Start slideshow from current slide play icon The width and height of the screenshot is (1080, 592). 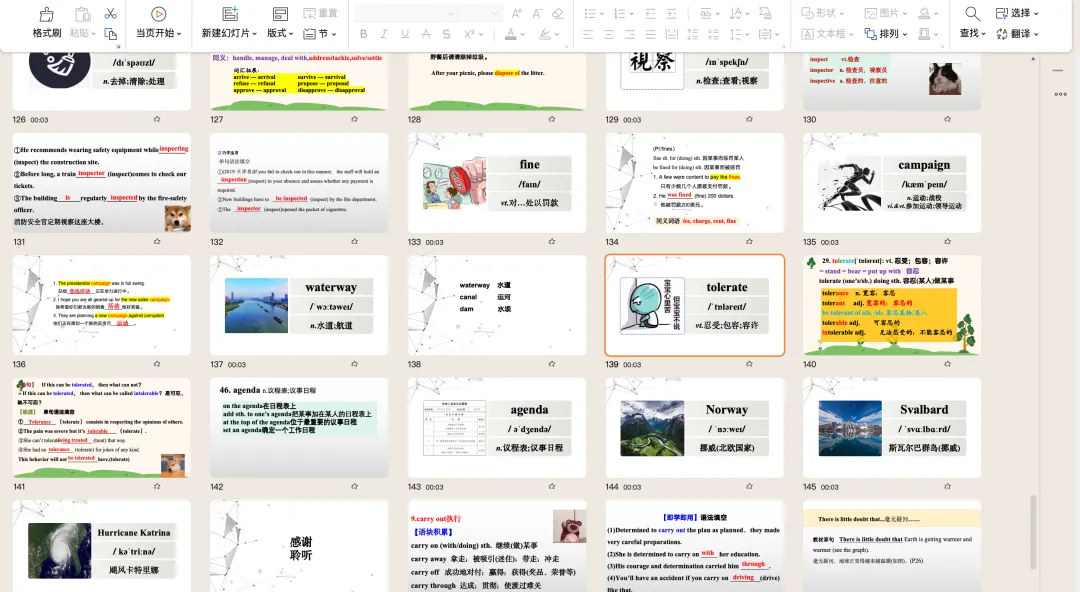point(158,14)
